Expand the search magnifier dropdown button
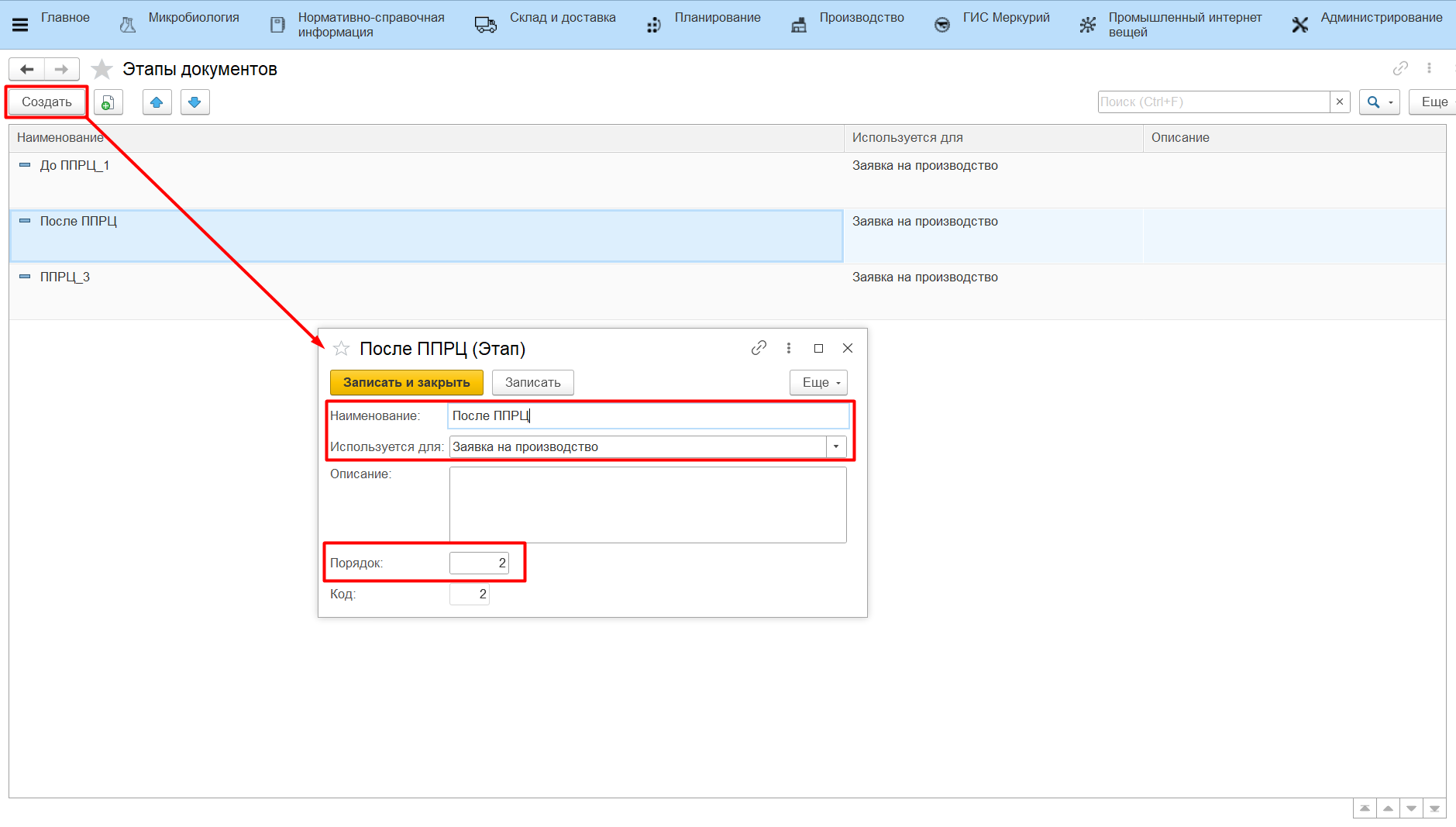This screenshot has width=1456, height=827. coord(1379,102)
